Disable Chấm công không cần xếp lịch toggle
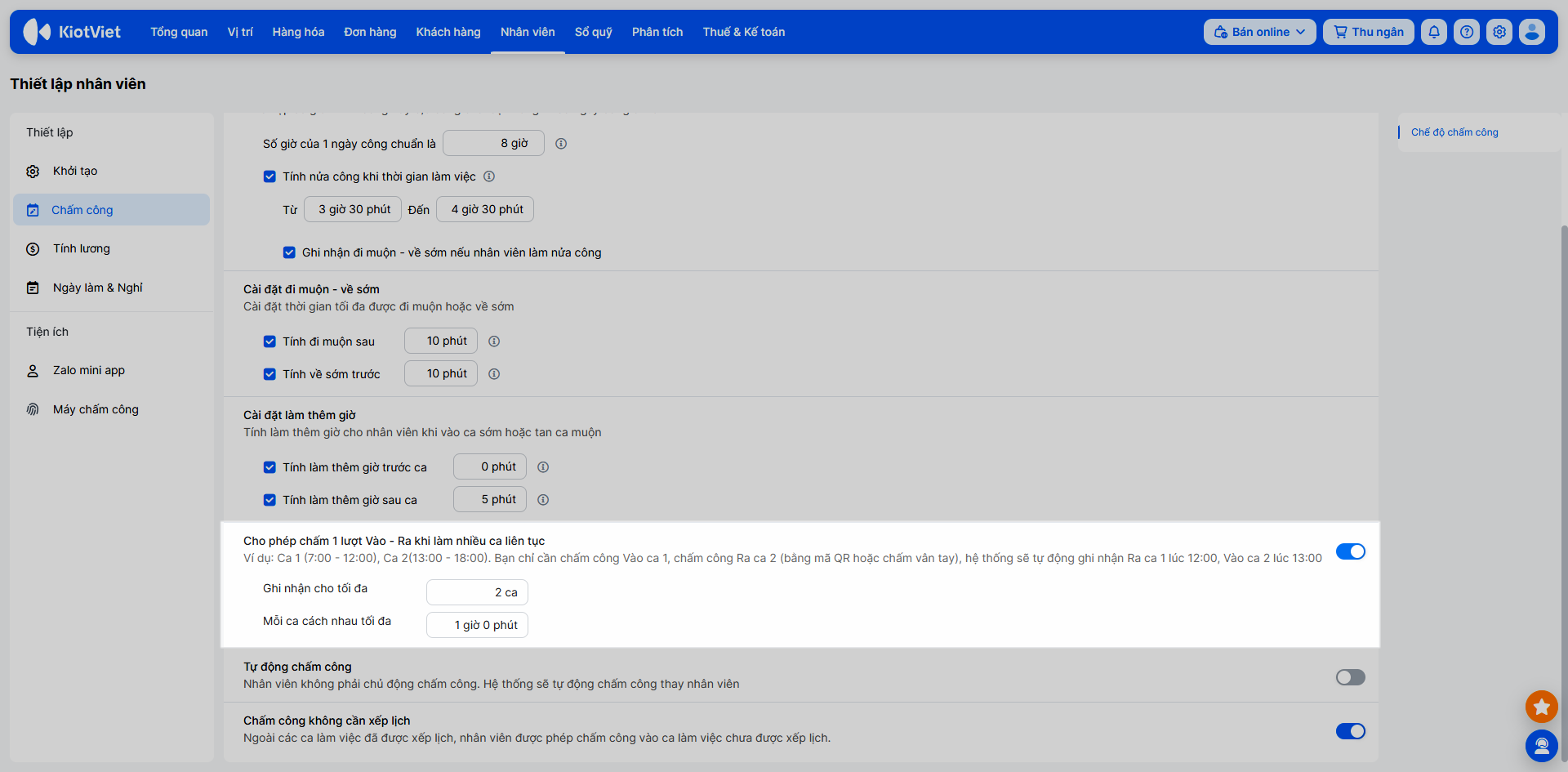 click(x=1351, y=731)
